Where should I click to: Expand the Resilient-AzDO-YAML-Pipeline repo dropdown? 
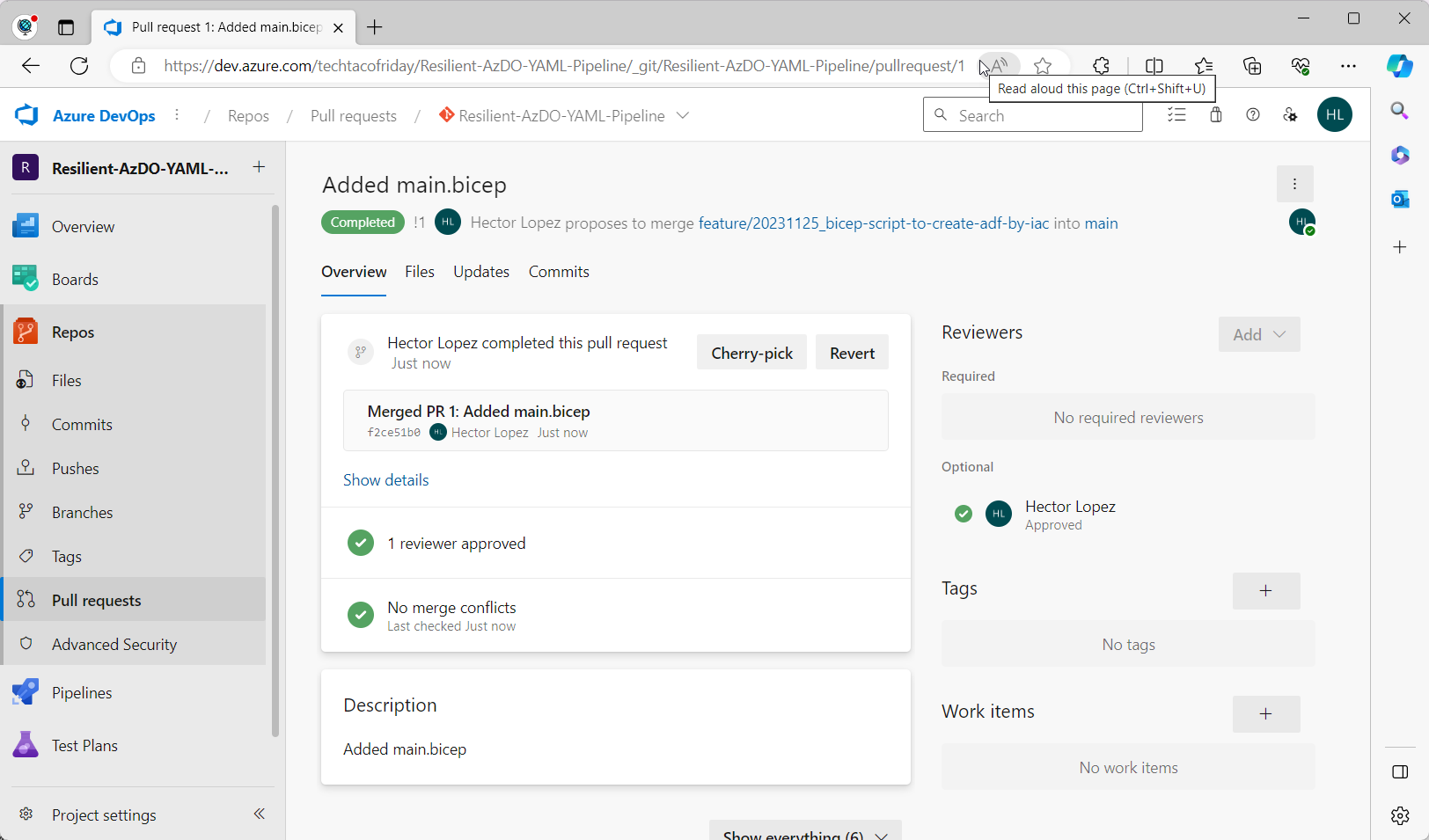coord(683,115)
